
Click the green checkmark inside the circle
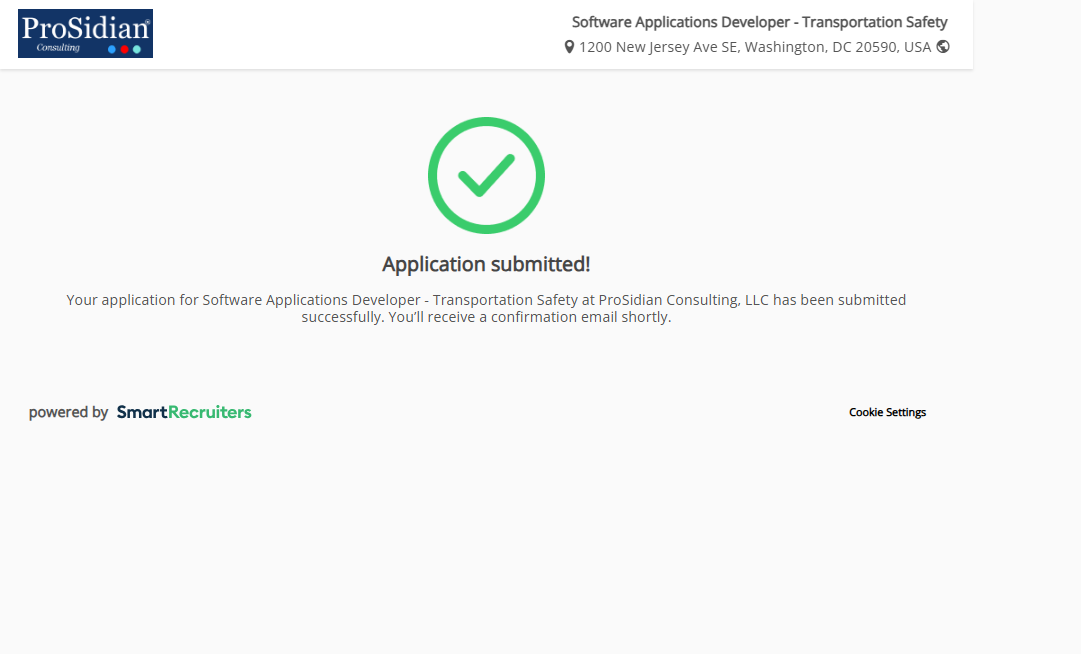[486, 175]
